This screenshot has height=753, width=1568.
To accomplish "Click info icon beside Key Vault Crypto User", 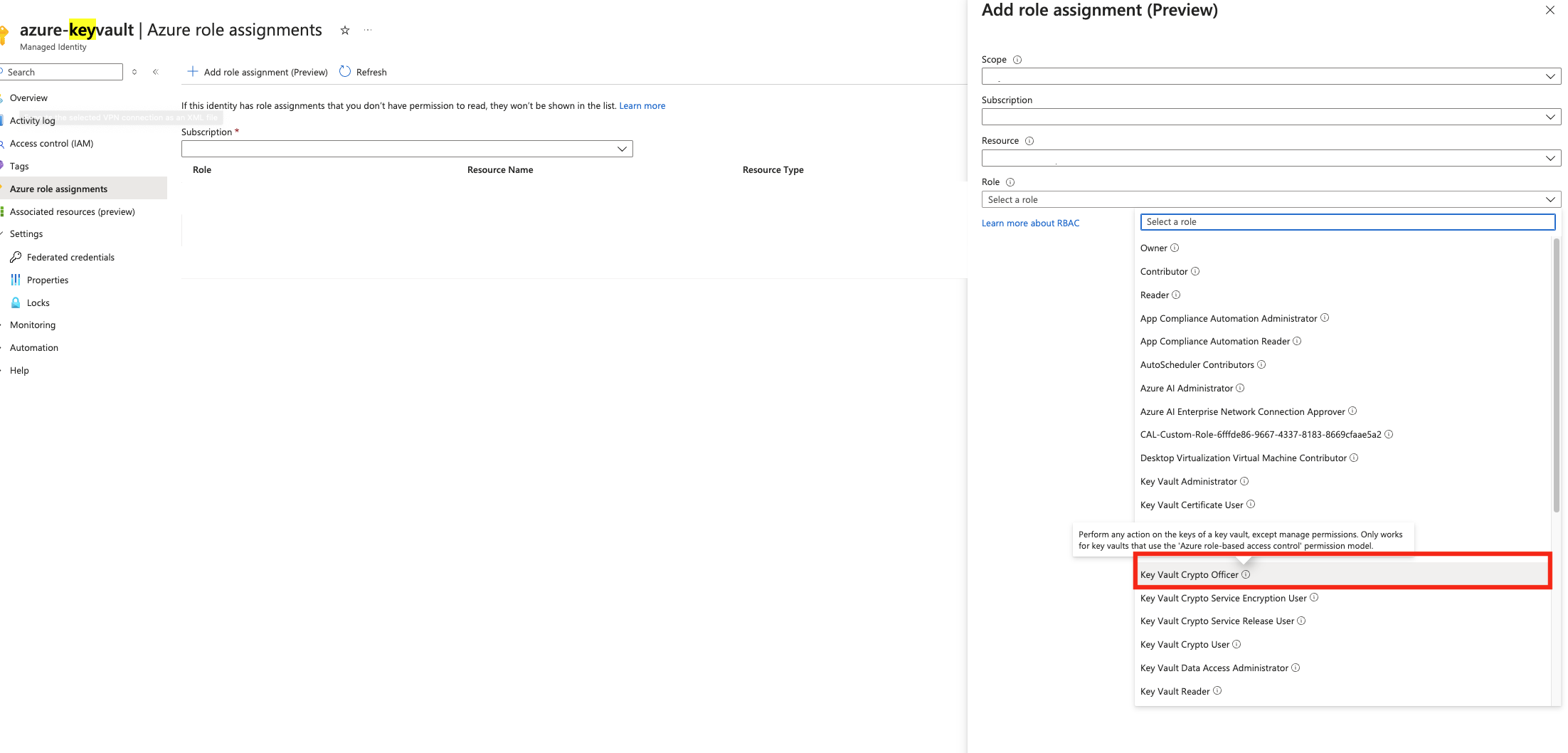I will coord(1236,644).
